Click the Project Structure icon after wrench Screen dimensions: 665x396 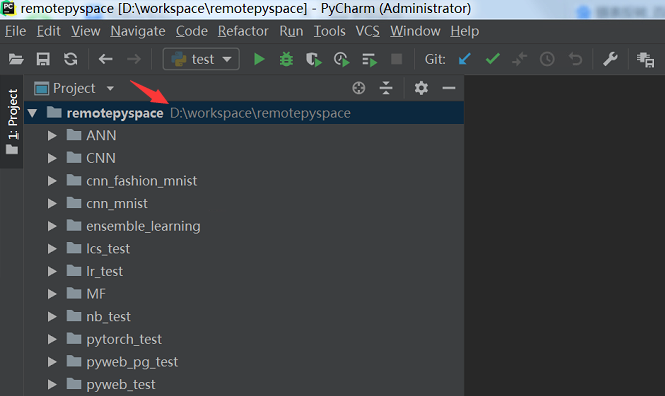coord(645,60)
